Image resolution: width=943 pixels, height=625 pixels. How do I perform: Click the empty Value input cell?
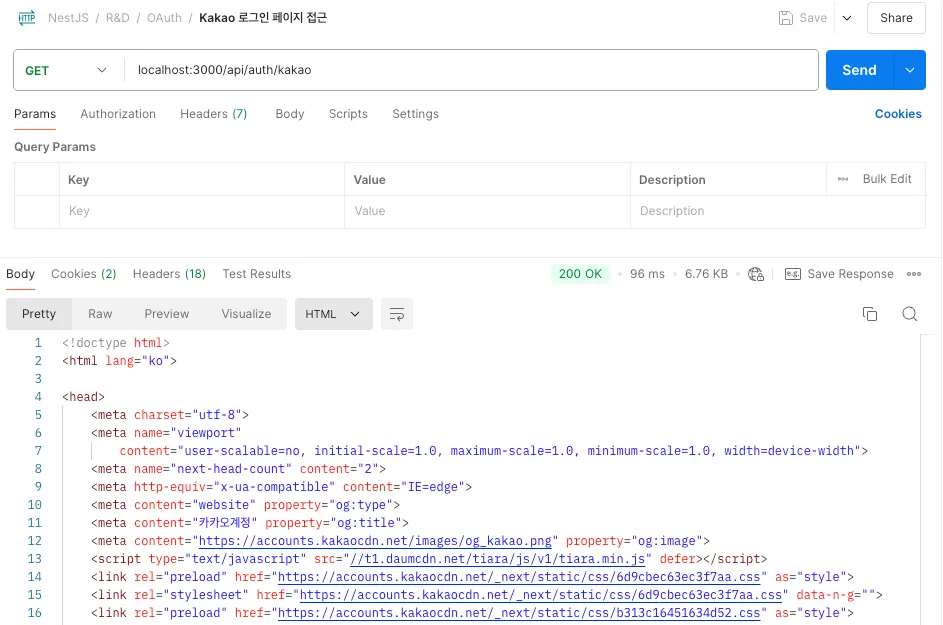tap(487, 211)
